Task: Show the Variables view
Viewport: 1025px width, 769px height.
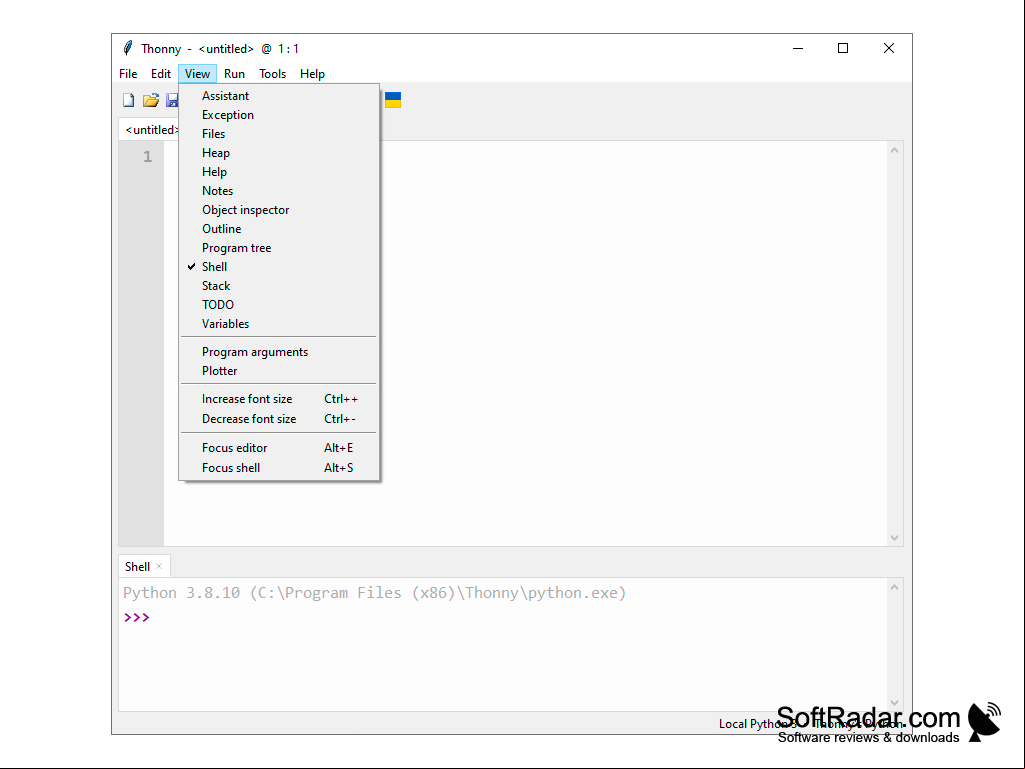Action: click(279, 323)
